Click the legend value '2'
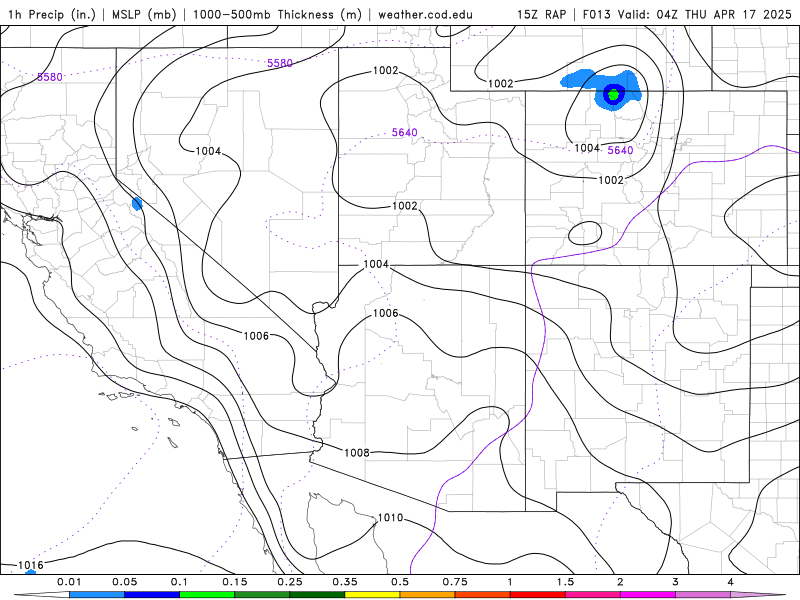Viewport: 800px width, 600px height. pyautogui.click(x=620, y=582)
